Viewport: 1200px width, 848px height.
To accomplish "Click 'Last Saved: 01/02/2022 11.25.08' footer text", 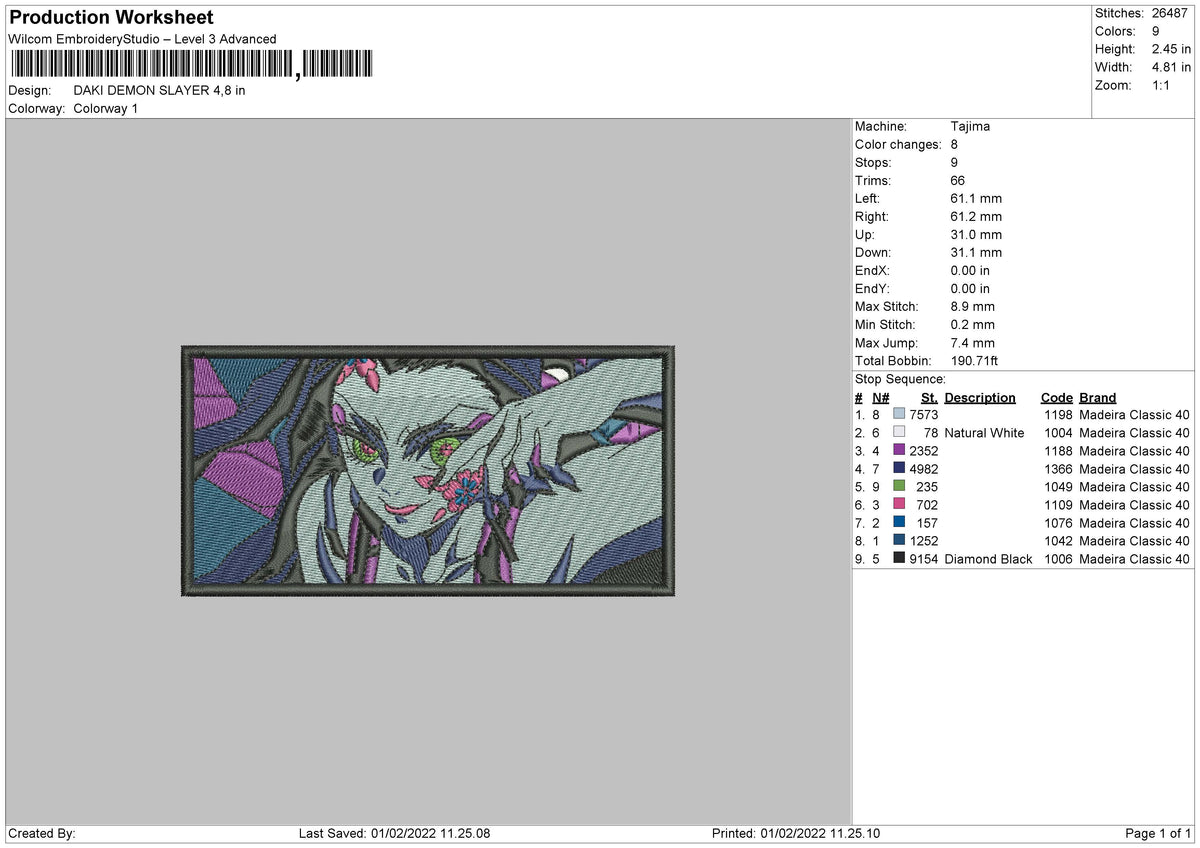I will (x=395, y=833).
